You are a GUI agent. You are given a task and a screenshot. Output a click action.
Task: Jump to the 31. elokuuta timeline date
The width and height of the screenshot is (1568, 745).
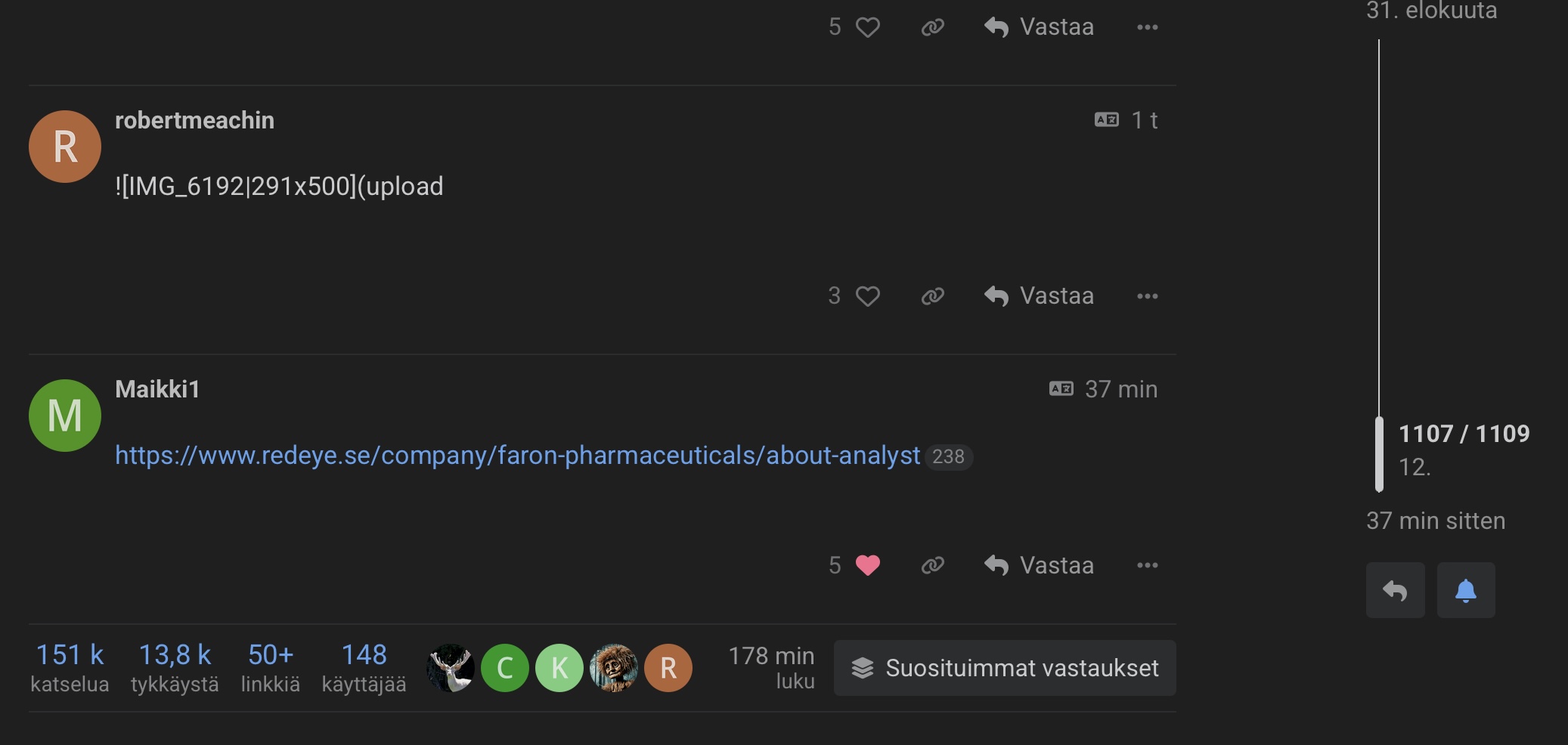[x=1431, y=11]
